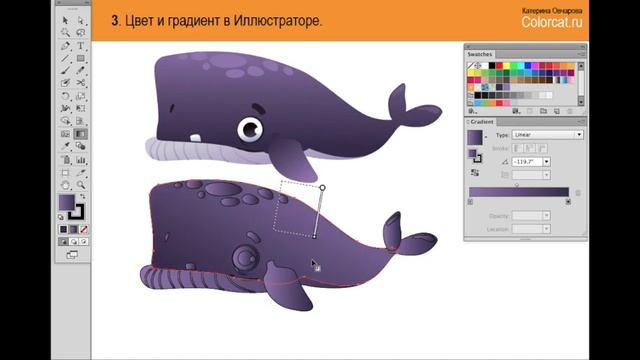The height and width of the screenshot is (360, 640).
Task: Click the Swap Fill and Stroke arrow
Action: click(82, 197)
